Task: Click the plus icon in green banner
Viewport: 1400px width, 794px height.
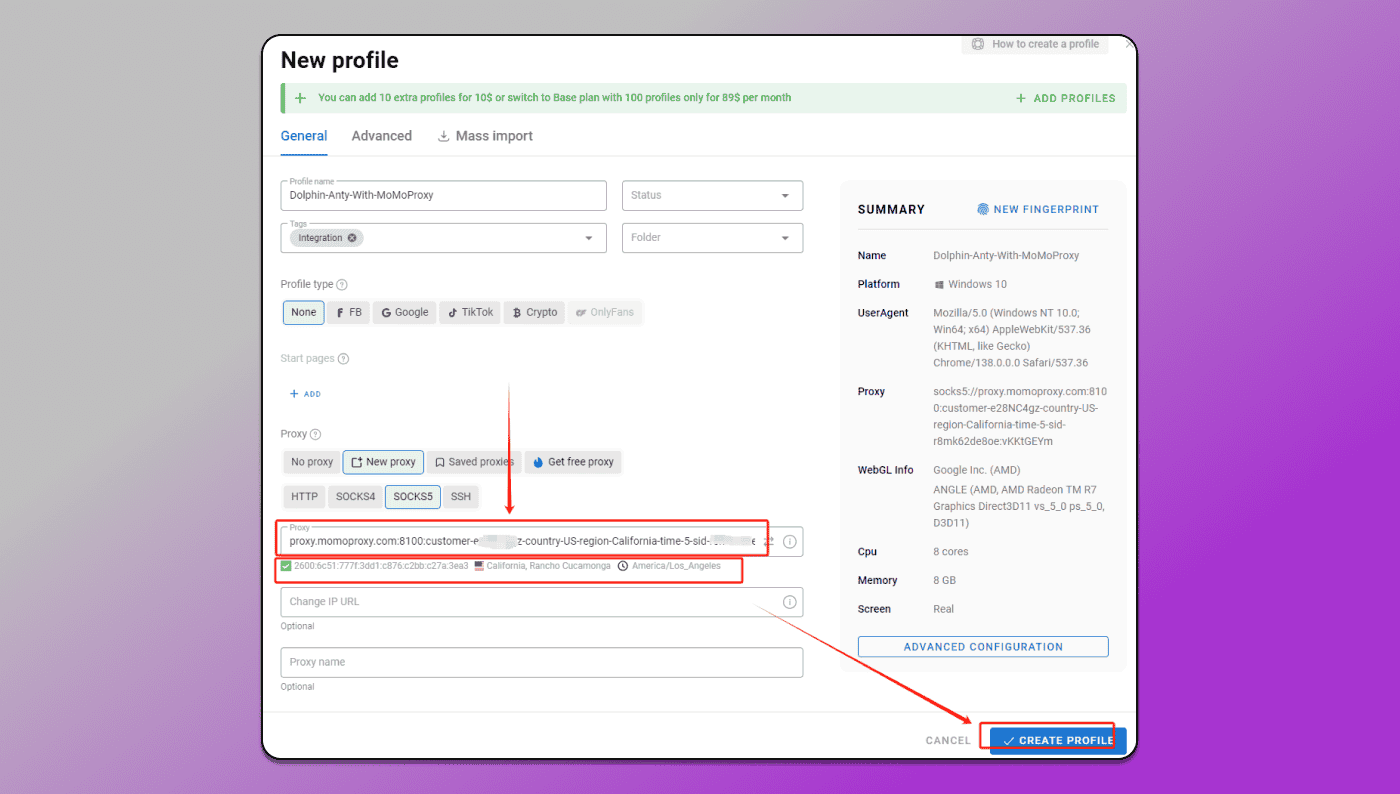Action: [x=300, y=98]
